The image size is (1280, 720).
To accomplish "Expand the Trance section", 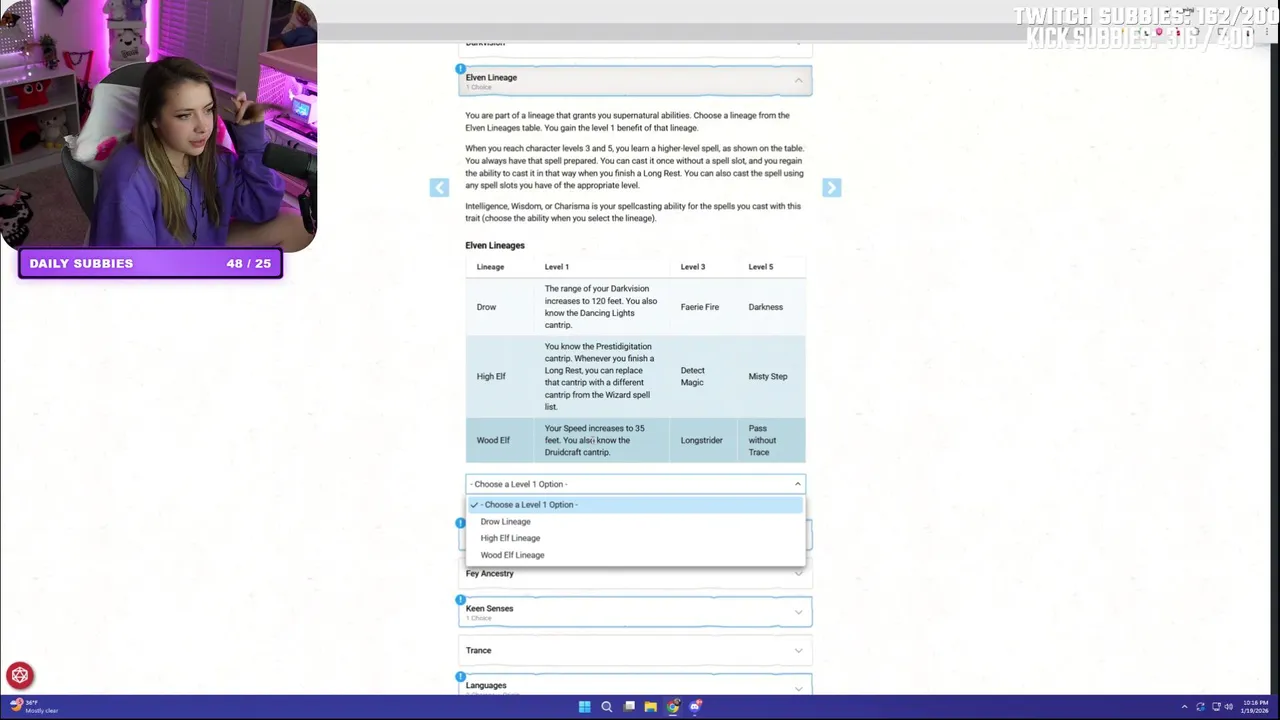I will click(636, 650).
